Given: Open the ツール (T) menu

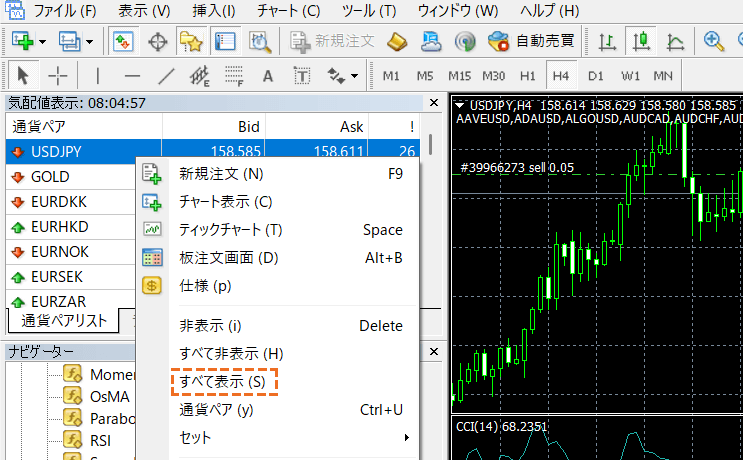Looking at the screenshot, I should click(368, 11).
